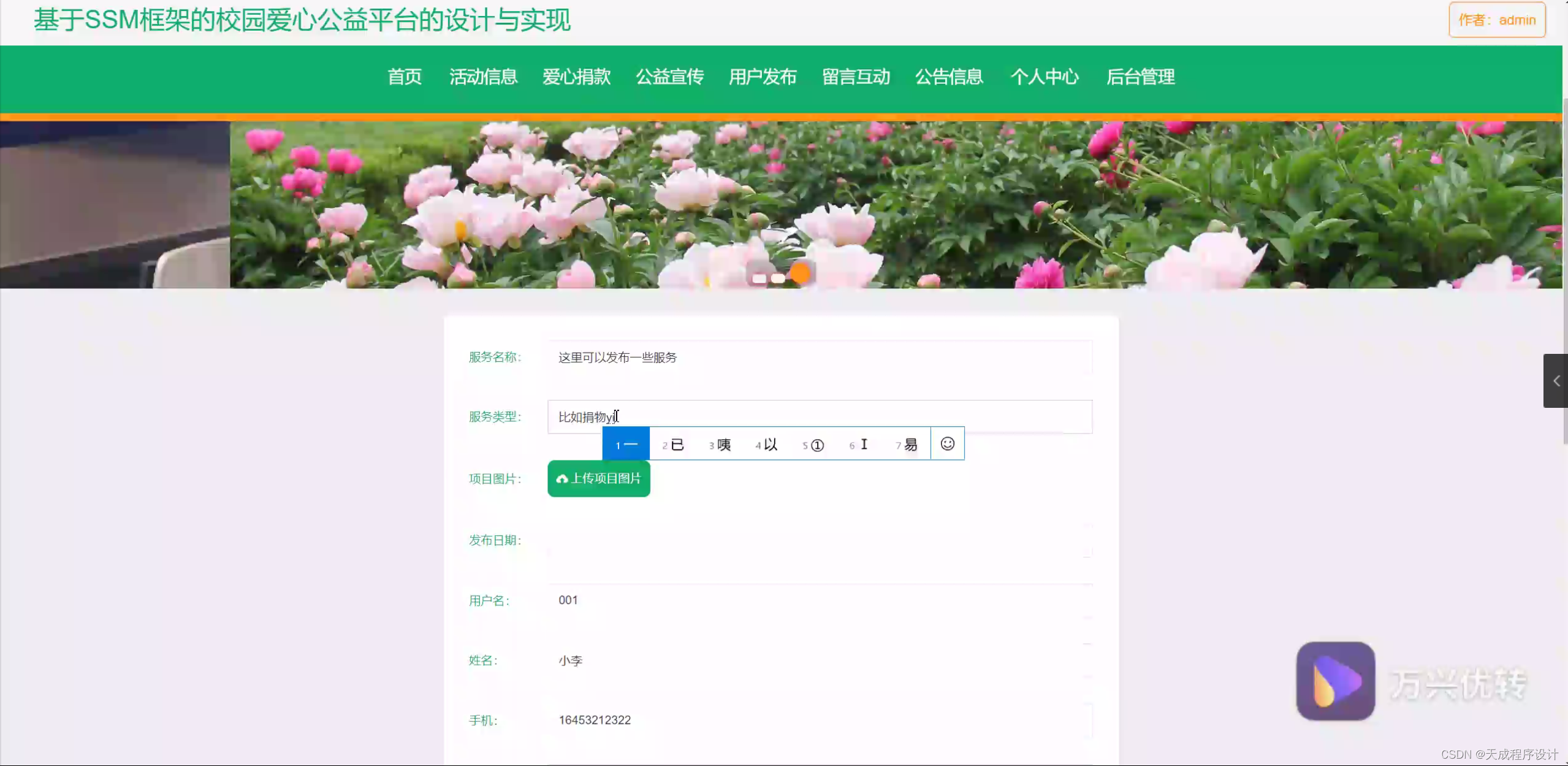Click the white square carousel control icon in banner
Image resolution: width=1568 pixels, height=766 pixels.
pos(759,278)
